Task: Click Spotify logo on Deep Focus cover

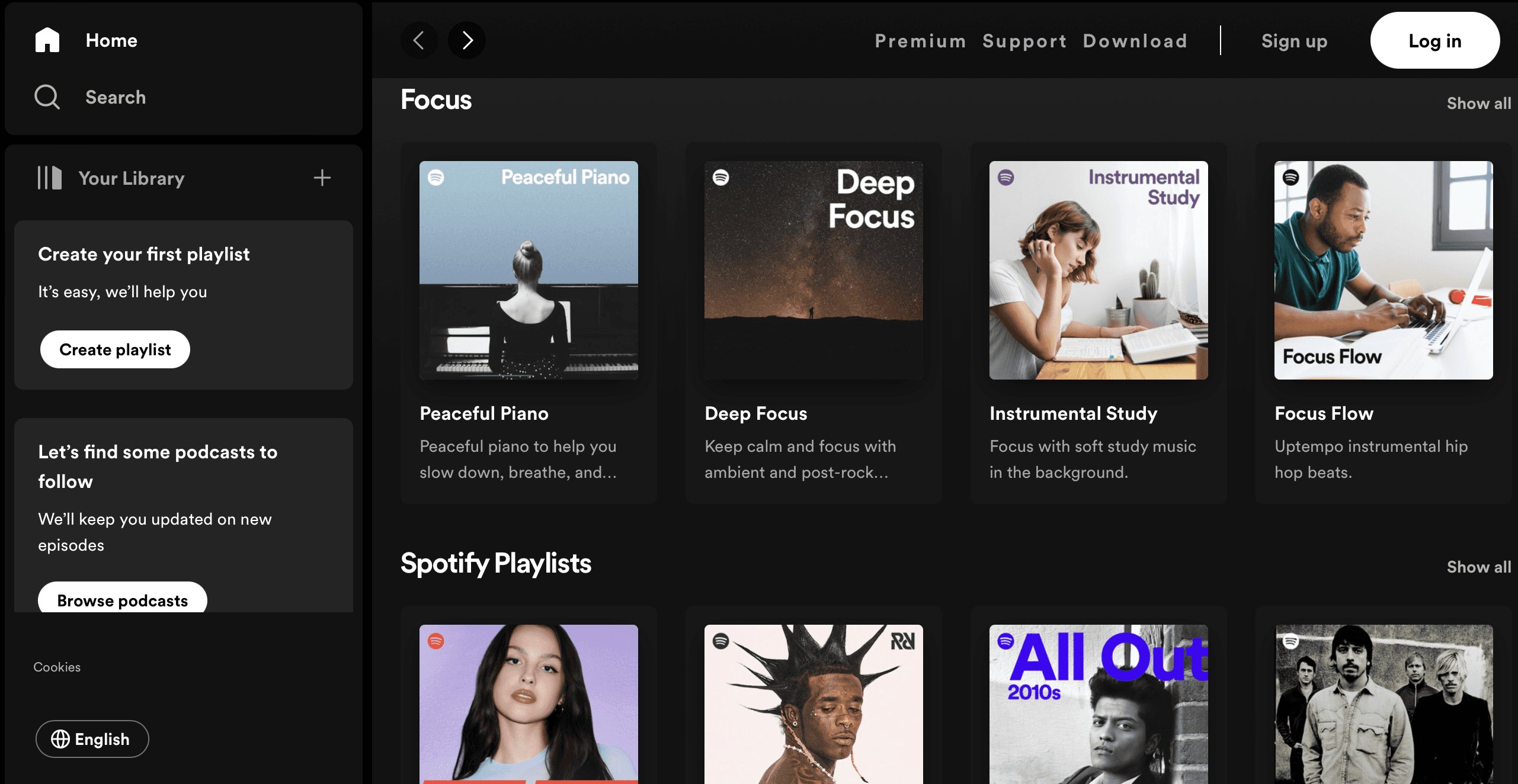Action: click(721, 177)
